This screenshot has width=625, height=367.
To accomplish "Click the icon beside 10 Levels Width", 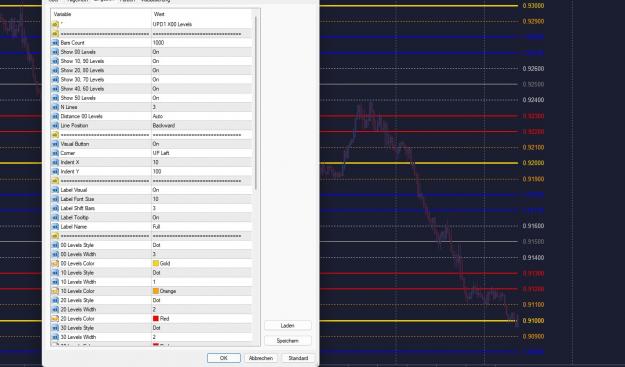I will tap(55, 282).
